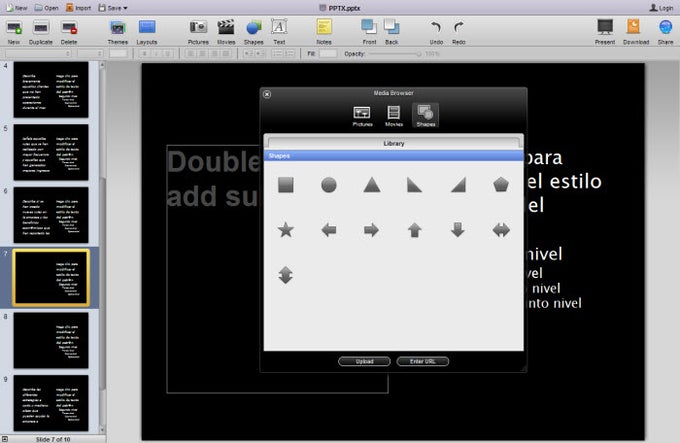680x443 pixels.
Task: Redo the last action
Action: click(459, 32)
